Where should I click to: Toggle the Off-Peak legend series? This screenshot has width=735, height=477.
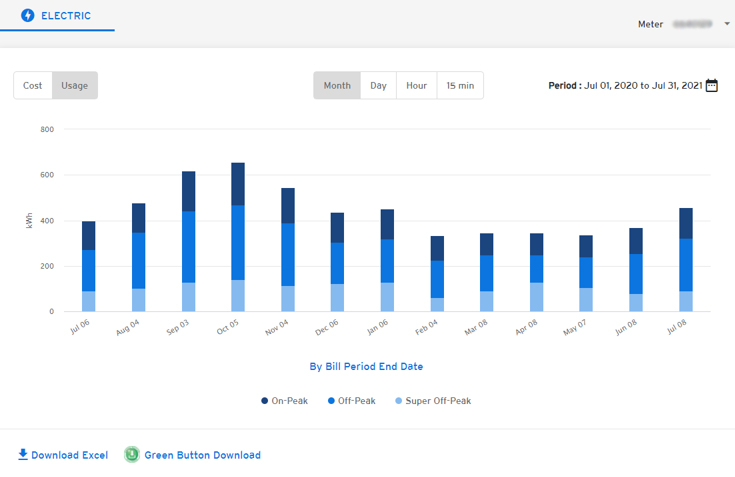[352, 401]
